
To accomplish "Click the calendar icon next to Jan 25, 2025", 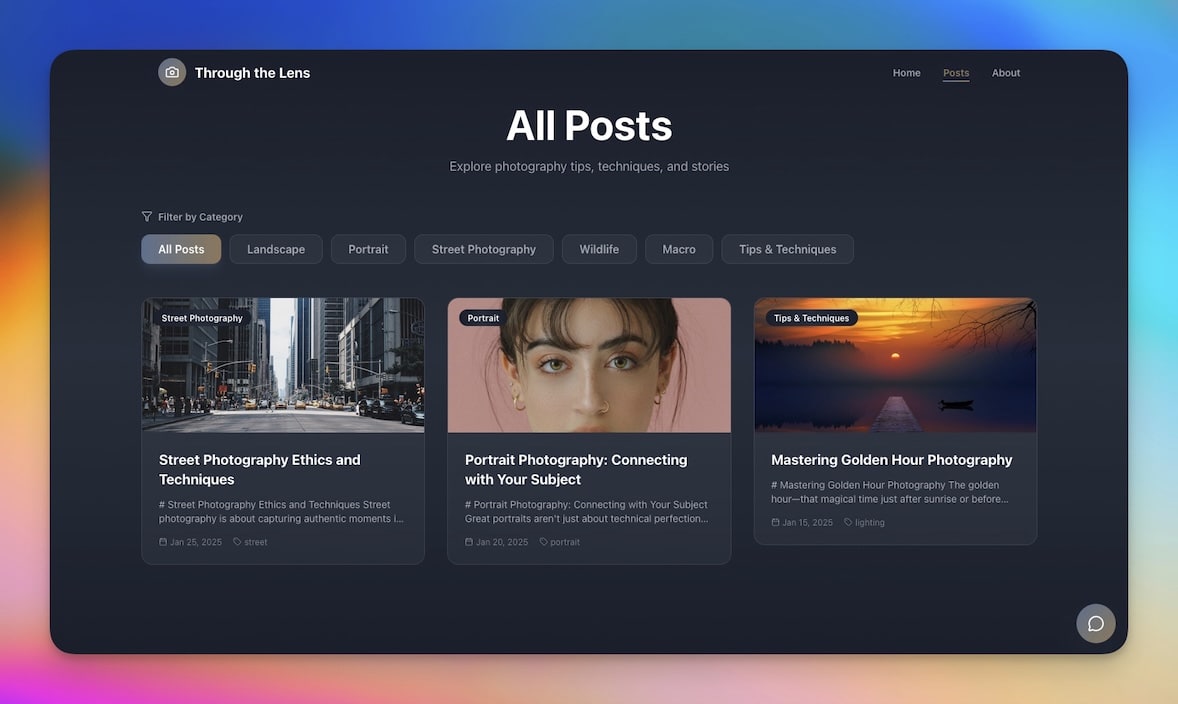I will point(163,541).
